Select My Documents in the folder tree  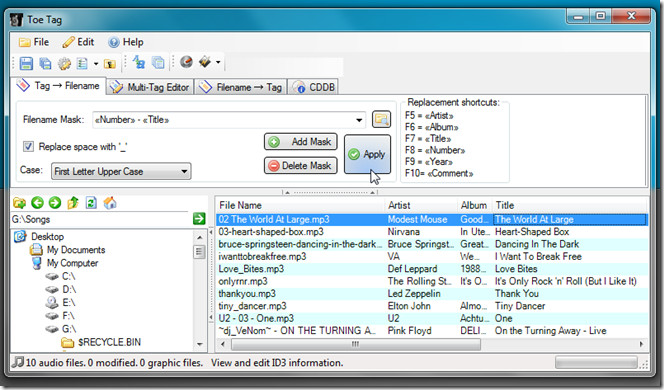76,250
